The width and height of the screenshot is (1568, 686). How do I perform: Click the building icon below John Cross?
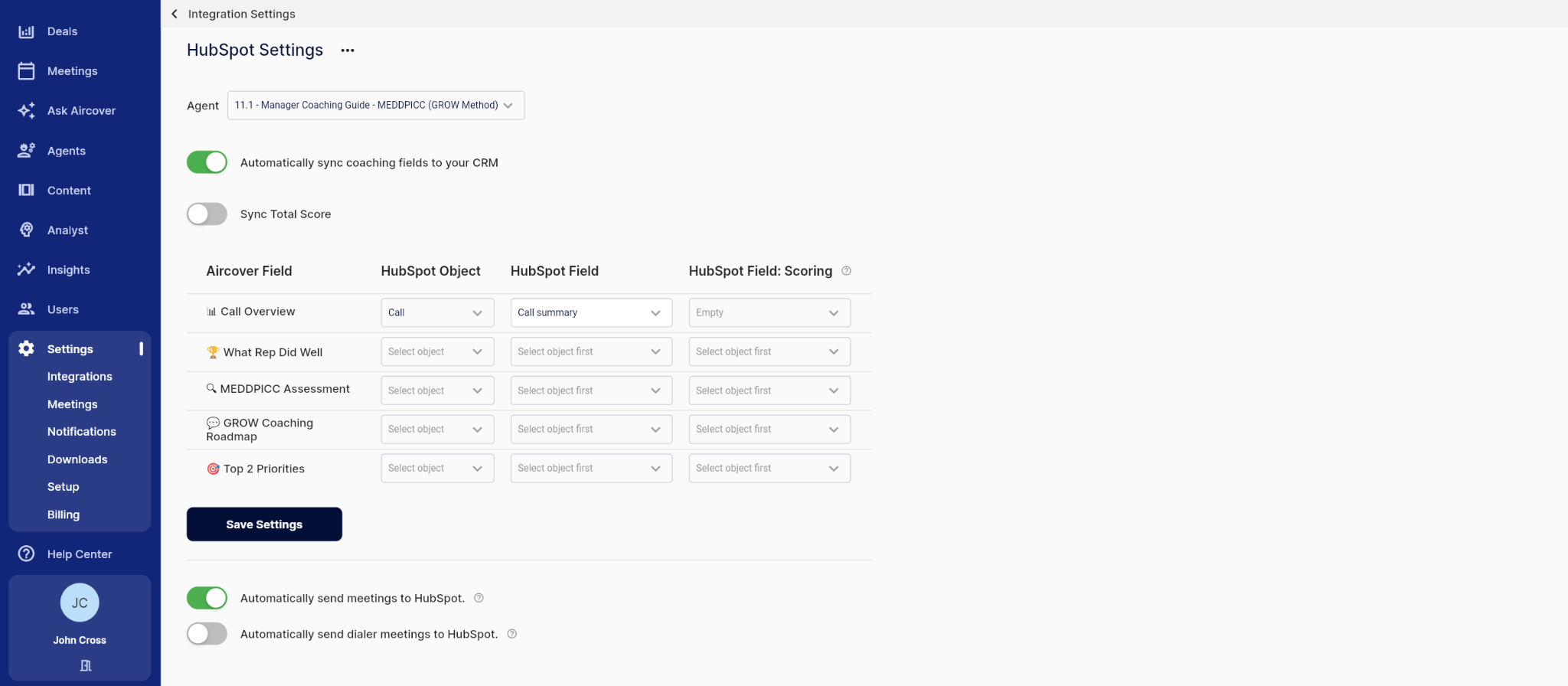tap(85, 665)
